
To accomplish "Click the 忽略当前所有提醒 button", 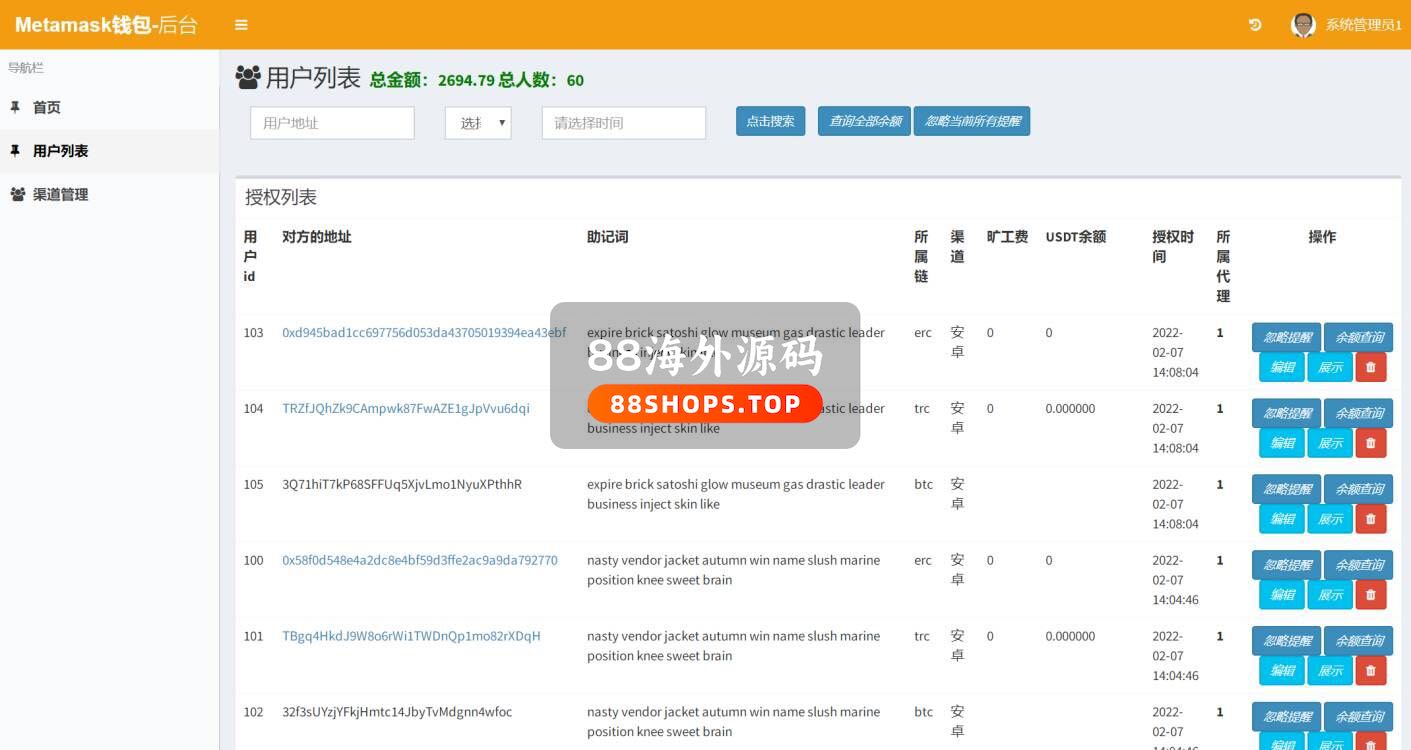I will point(971,122).
